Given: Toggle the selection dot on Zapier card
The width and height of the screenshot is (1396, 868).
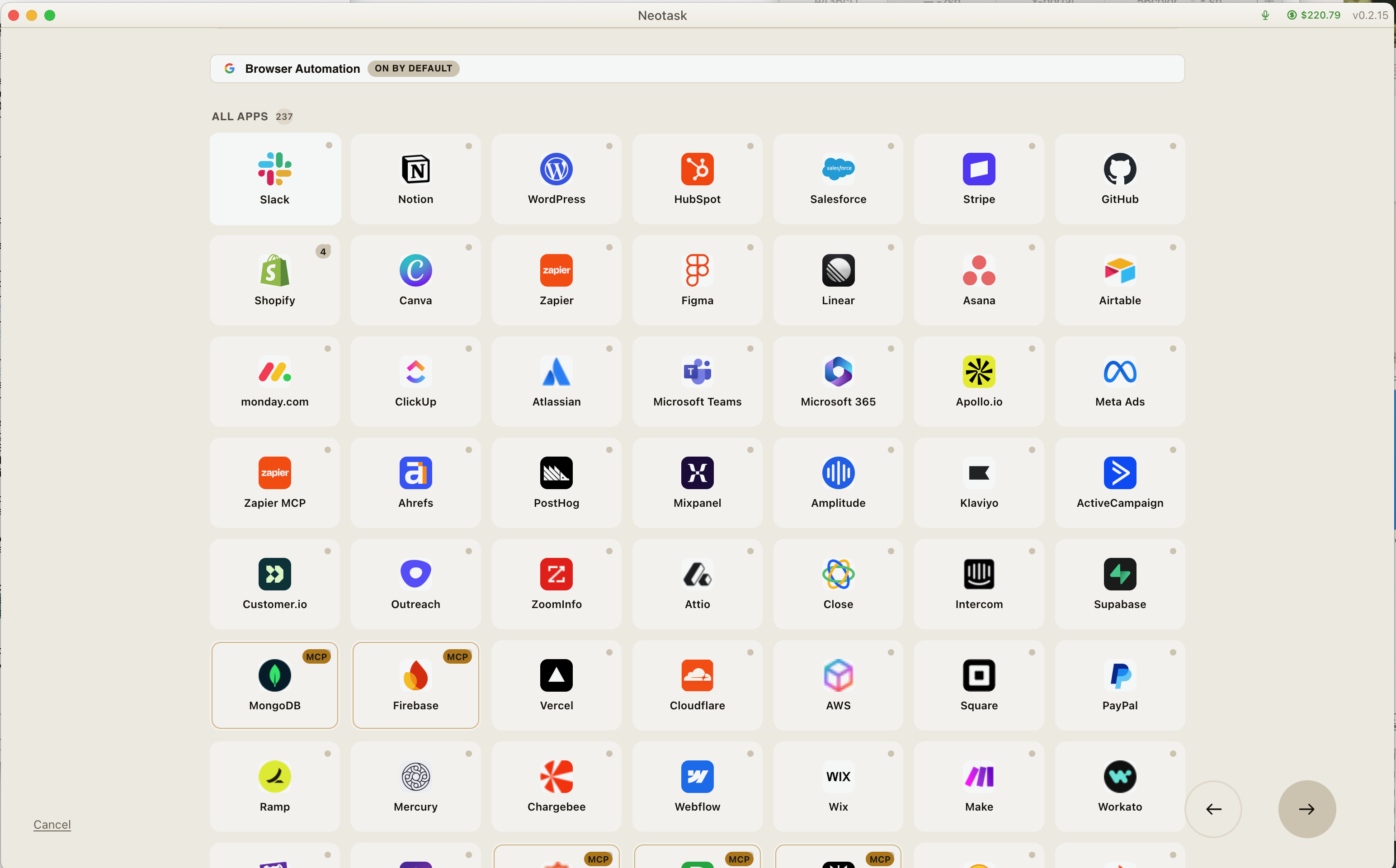Looking at the screenshot, I should click(x=609, y=247).
